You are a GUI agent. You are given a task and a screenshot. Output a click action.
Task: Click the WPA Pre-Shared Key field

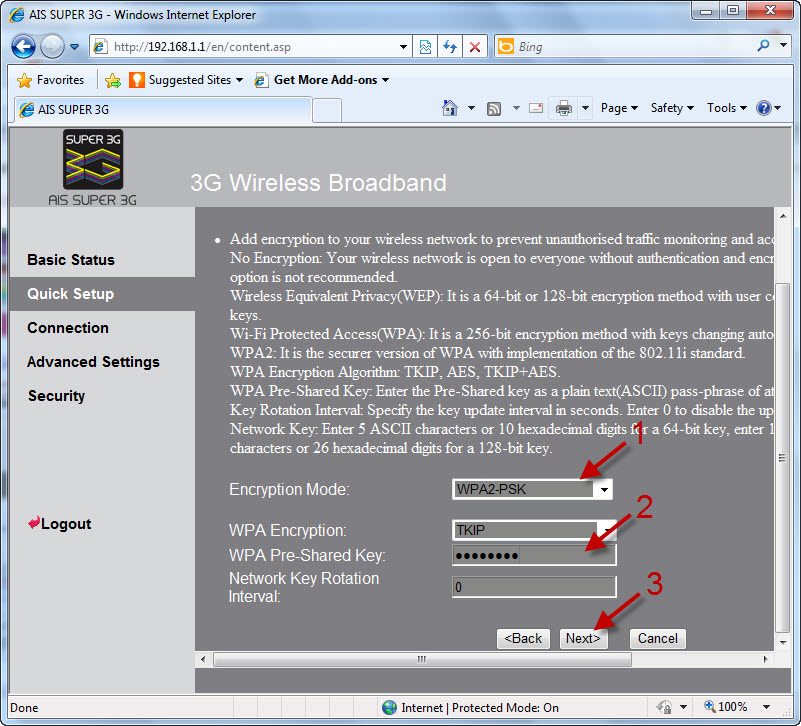[x=534, y=555]
